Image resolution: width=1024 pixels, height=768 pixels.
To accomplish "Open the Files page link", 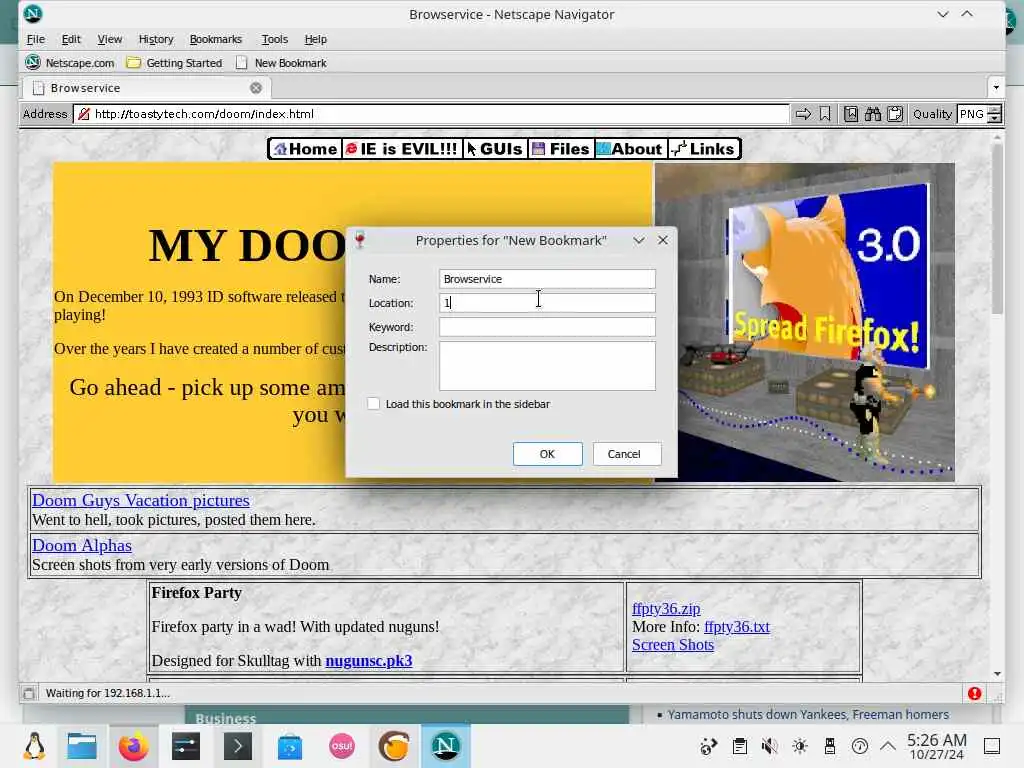I will (x=561, y=149).
